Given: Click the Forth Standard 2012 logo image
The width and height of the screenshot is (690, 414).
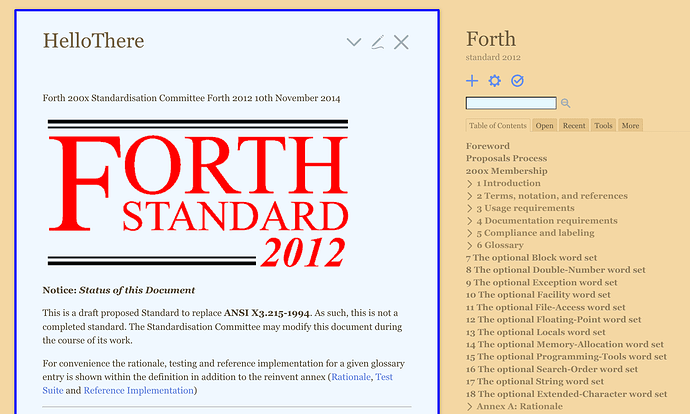Looking at the screenshot, I should pyautogui.click(x=196, y=193).
